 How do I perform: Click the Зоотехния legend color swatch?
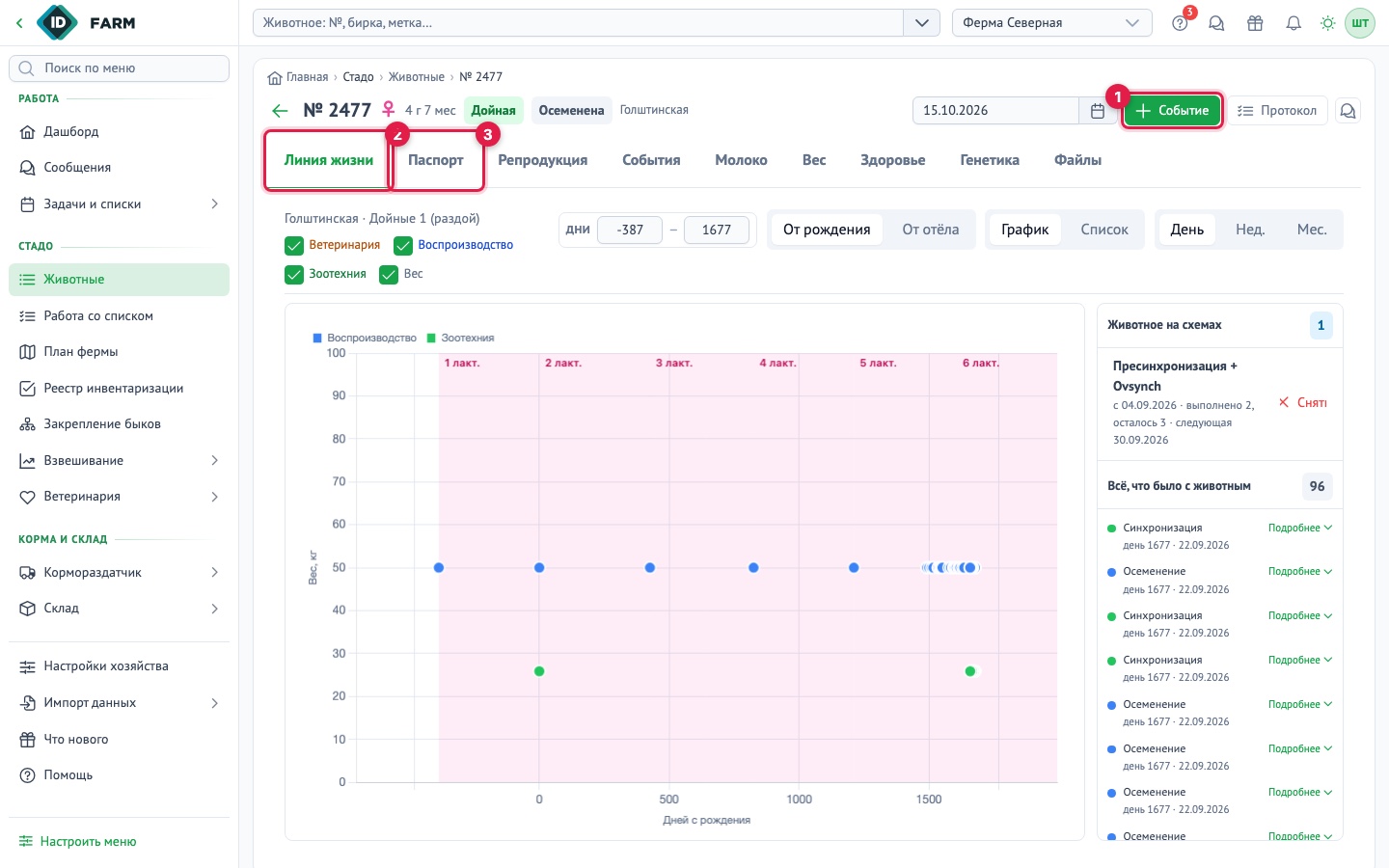pyautogui.click(x=431, y=339)
